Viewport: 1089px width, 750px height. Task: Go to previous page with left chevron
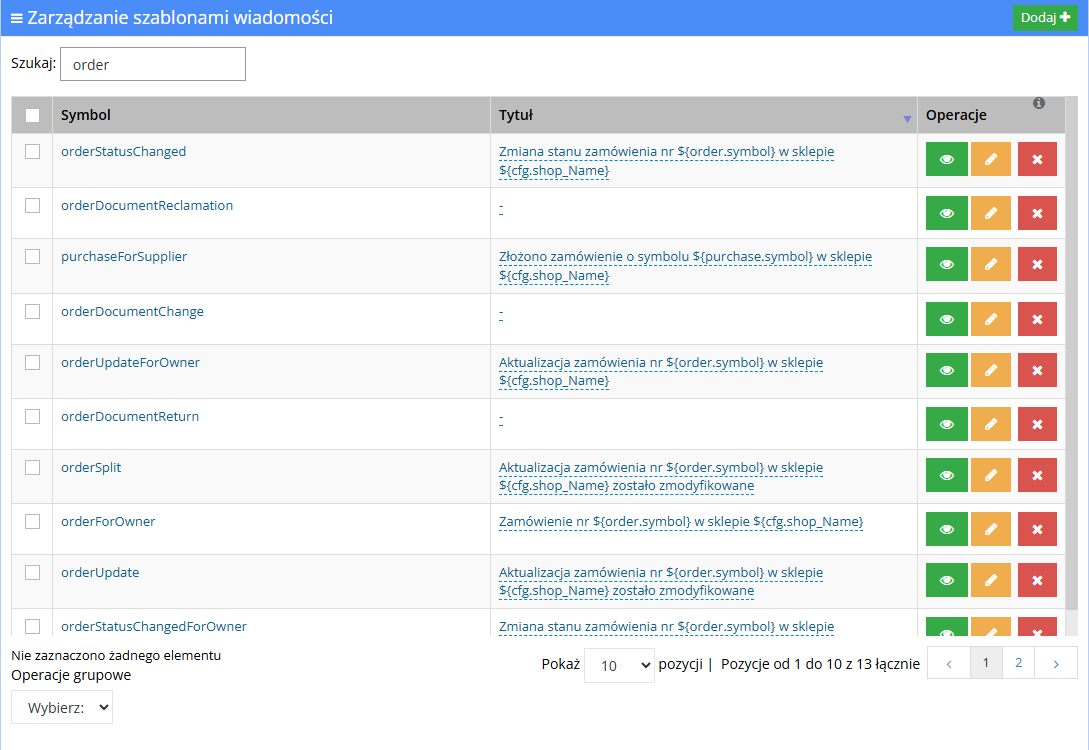click(x=949, y=663)
